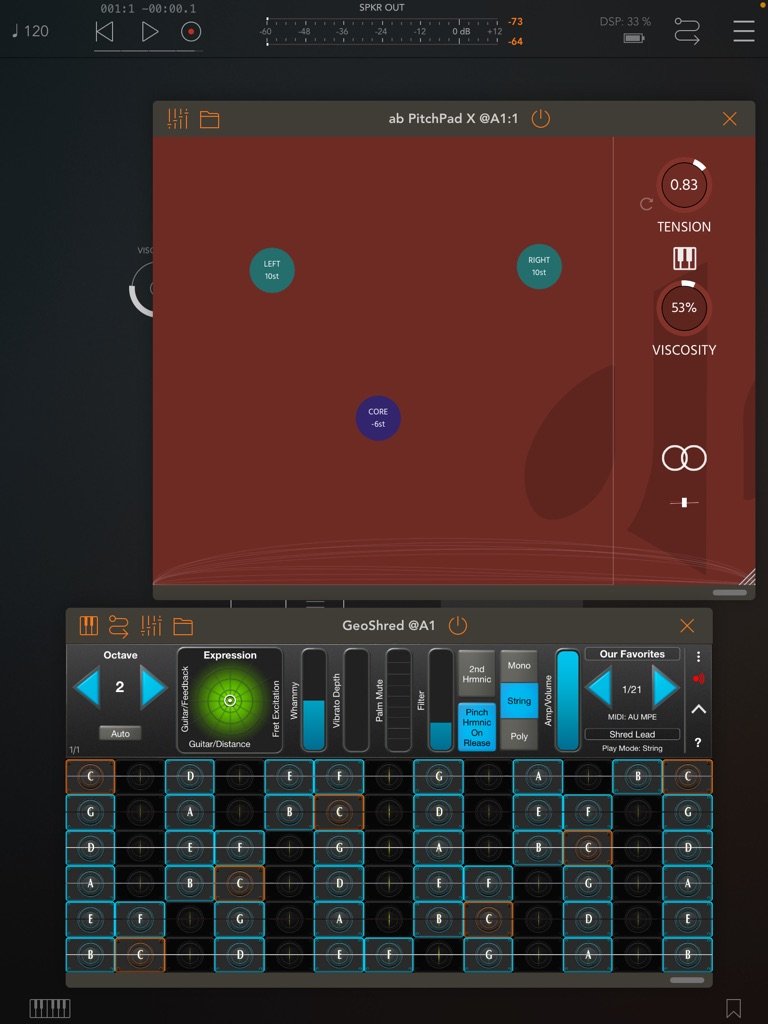Toggle PitchPad X power button

click(541, 119)
